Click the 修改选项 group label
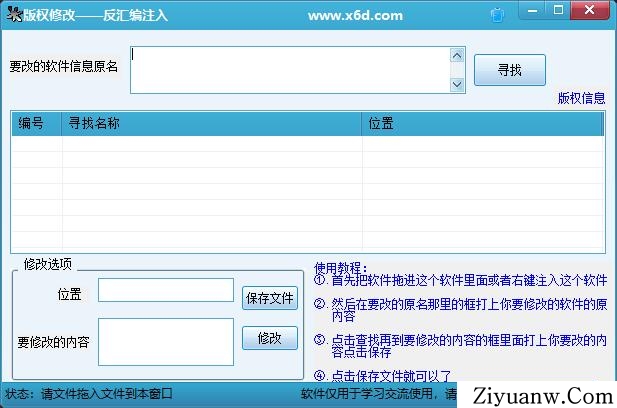 coord(48,264)
